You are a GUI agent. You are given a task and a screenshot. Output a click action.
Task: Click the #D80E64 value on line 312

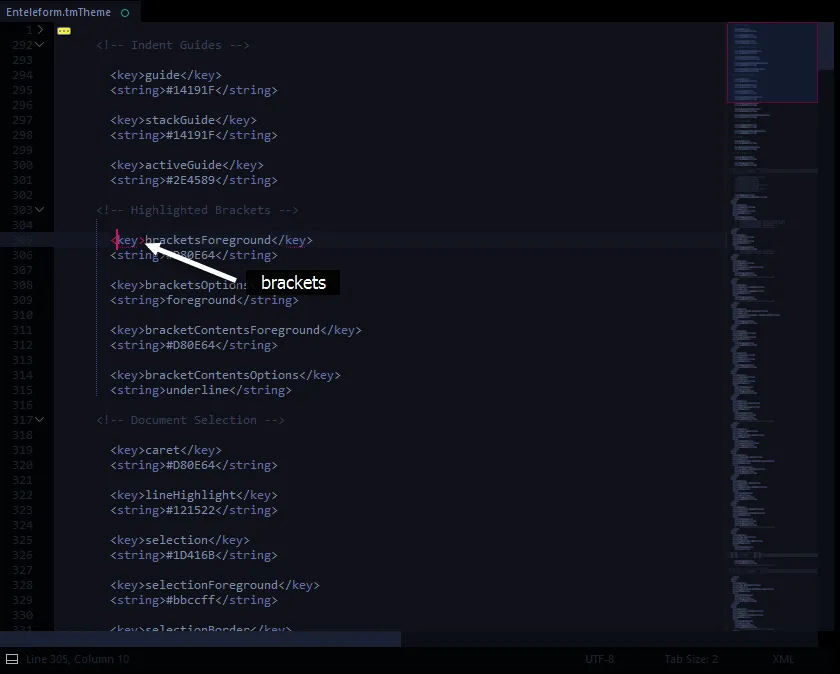pyautogui.click(x=190, y=345)
